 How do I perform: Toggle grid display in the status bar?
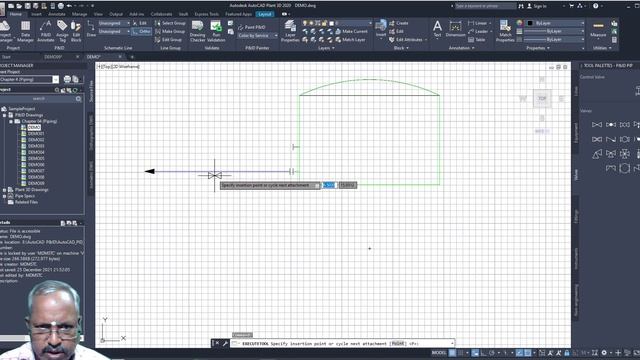[x=452, y=353]
